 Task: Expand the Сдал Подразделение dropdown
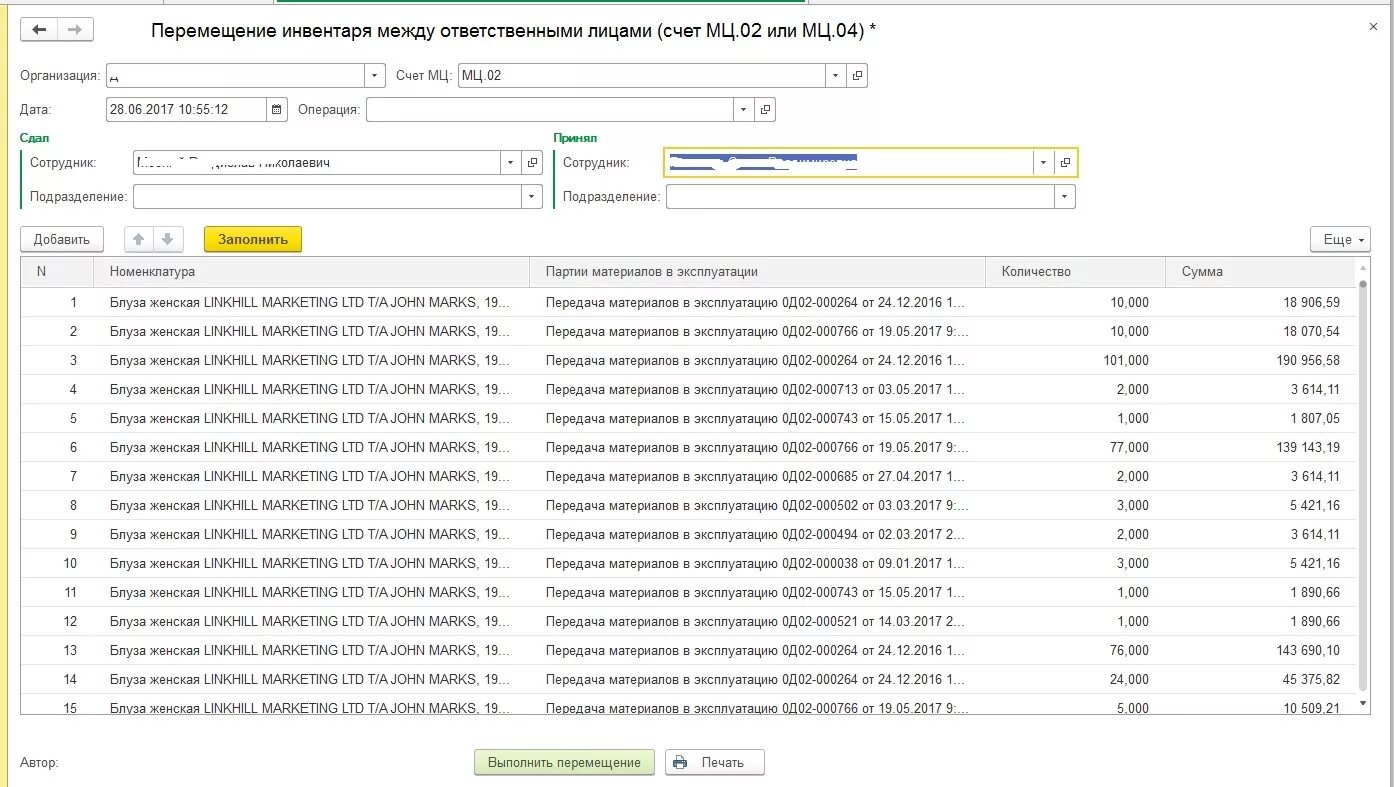tap(532, 197)
